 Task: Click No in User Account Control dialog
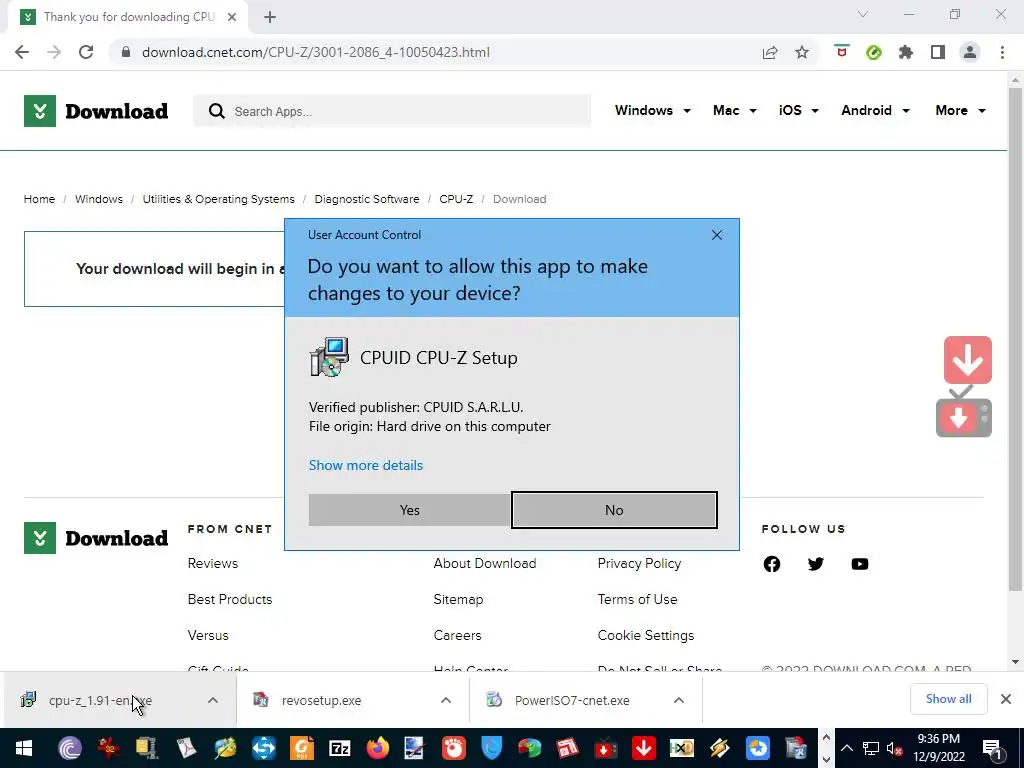[x=614, y=510]
